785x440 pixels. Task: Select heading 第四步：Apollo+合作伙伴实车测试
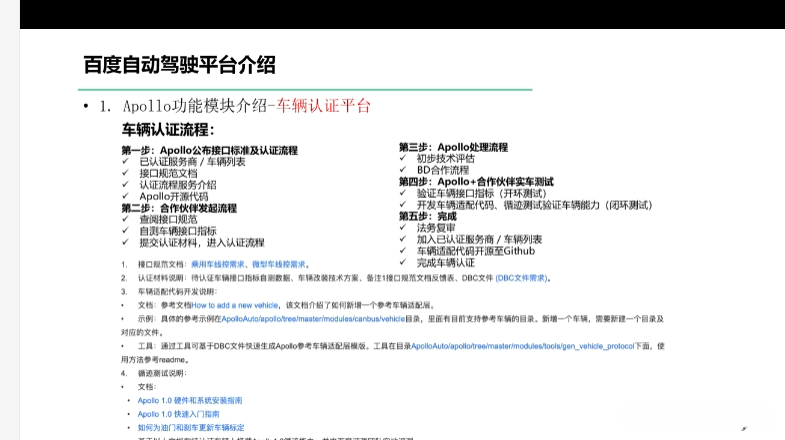477,182
